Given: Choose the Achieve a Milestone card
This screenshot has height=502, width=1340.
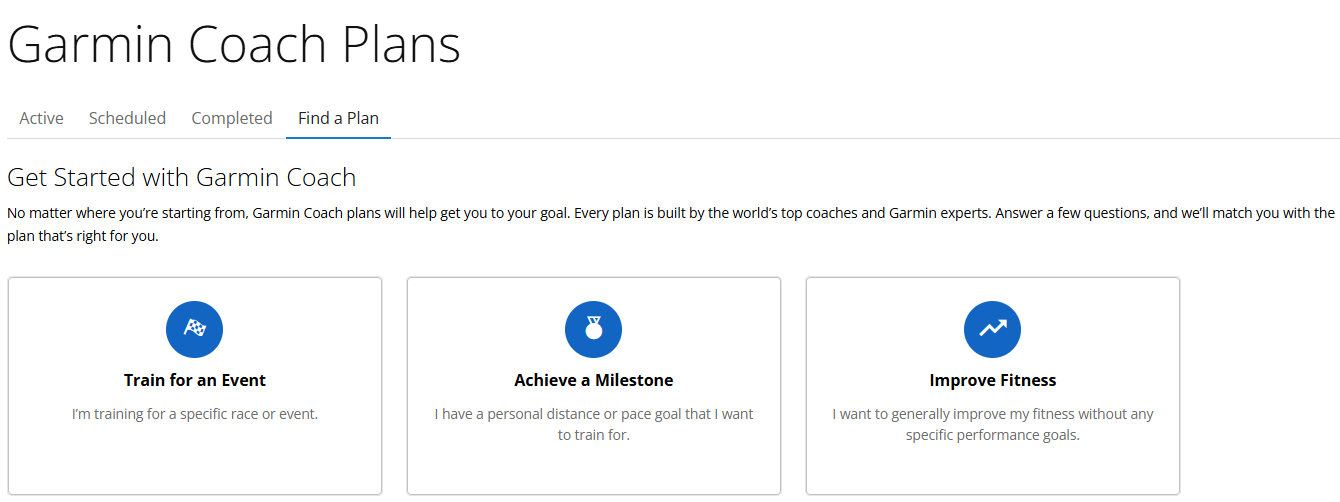Looking at the screenshot, I should 594,465.
